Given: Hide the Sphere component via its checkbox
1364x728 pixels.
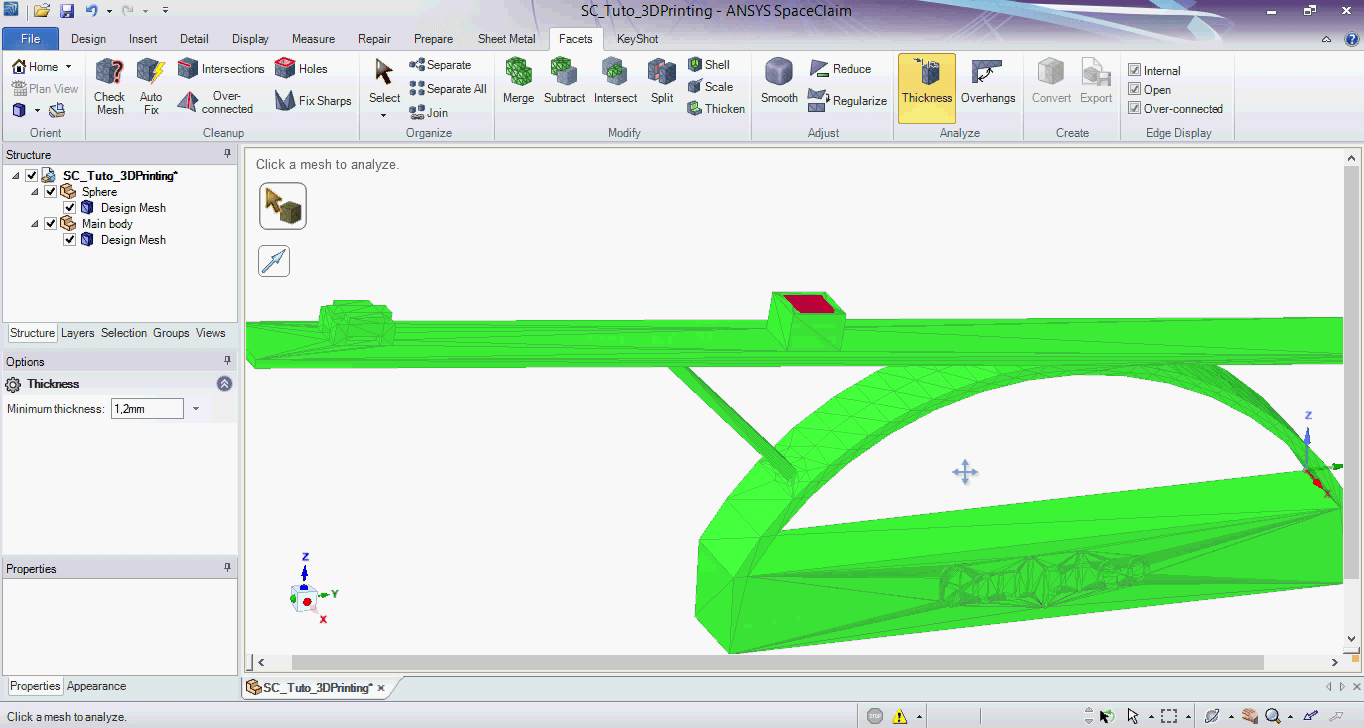Looking at the screenshot, I should click(51, 192).
